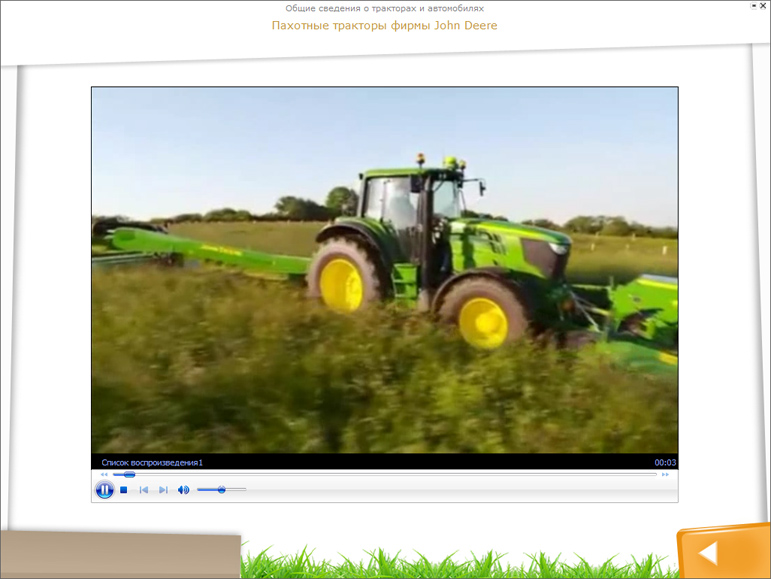Click the video seek bar handle
Viewport: 771px width, 579px height.
pos(129,474)
